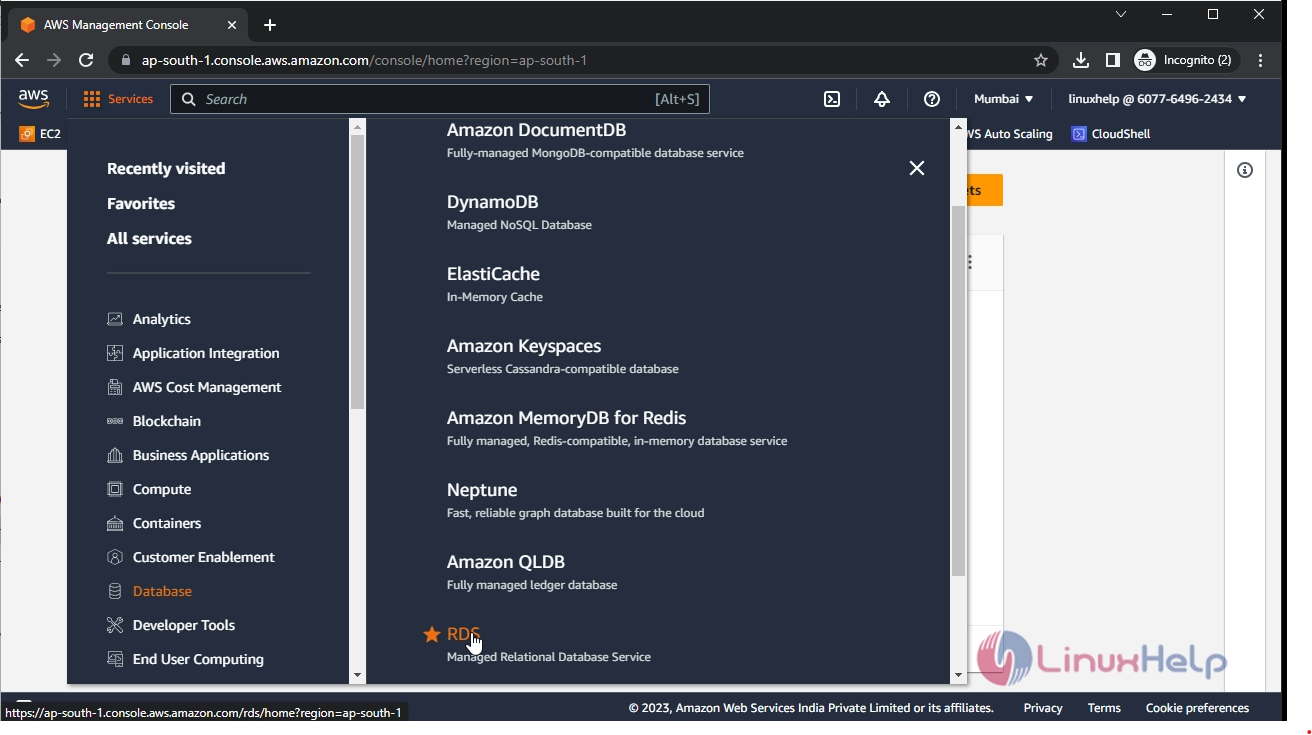Click the EC2 bookmark icon in favorites bar
1312x735 pixels.
tap(27, 134)
